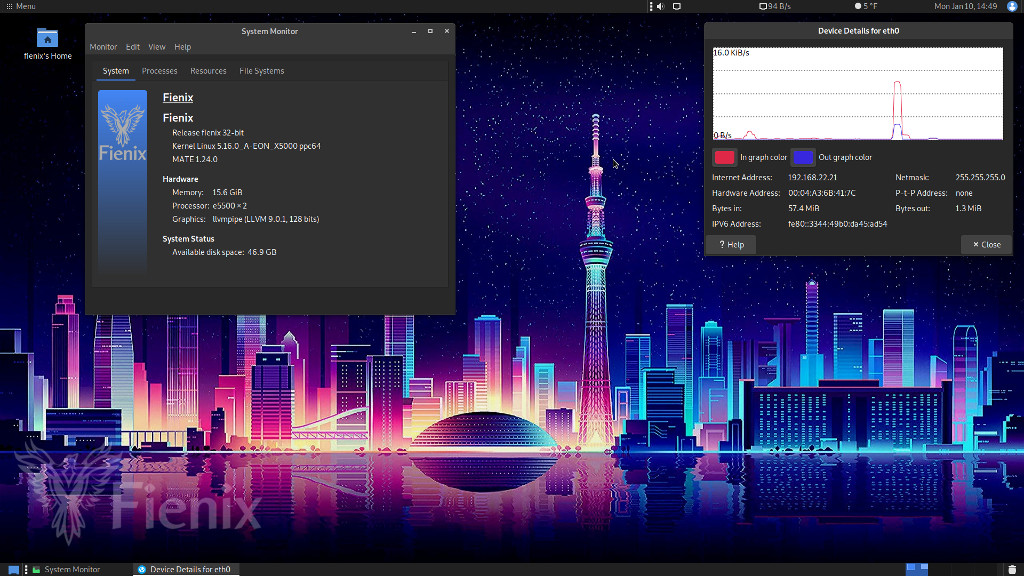Click the Fienix hostname link in System tab
Viewport: 1024px width, 576px height.
(178, 97)
